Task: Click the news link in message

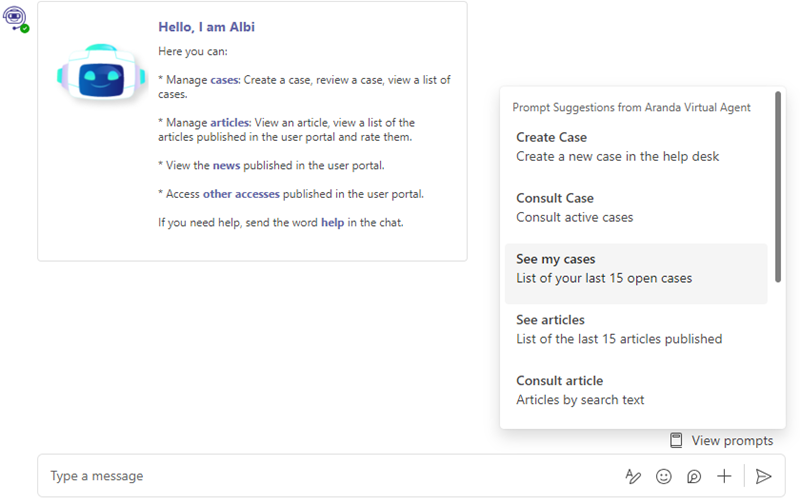Action: (227, 166)
